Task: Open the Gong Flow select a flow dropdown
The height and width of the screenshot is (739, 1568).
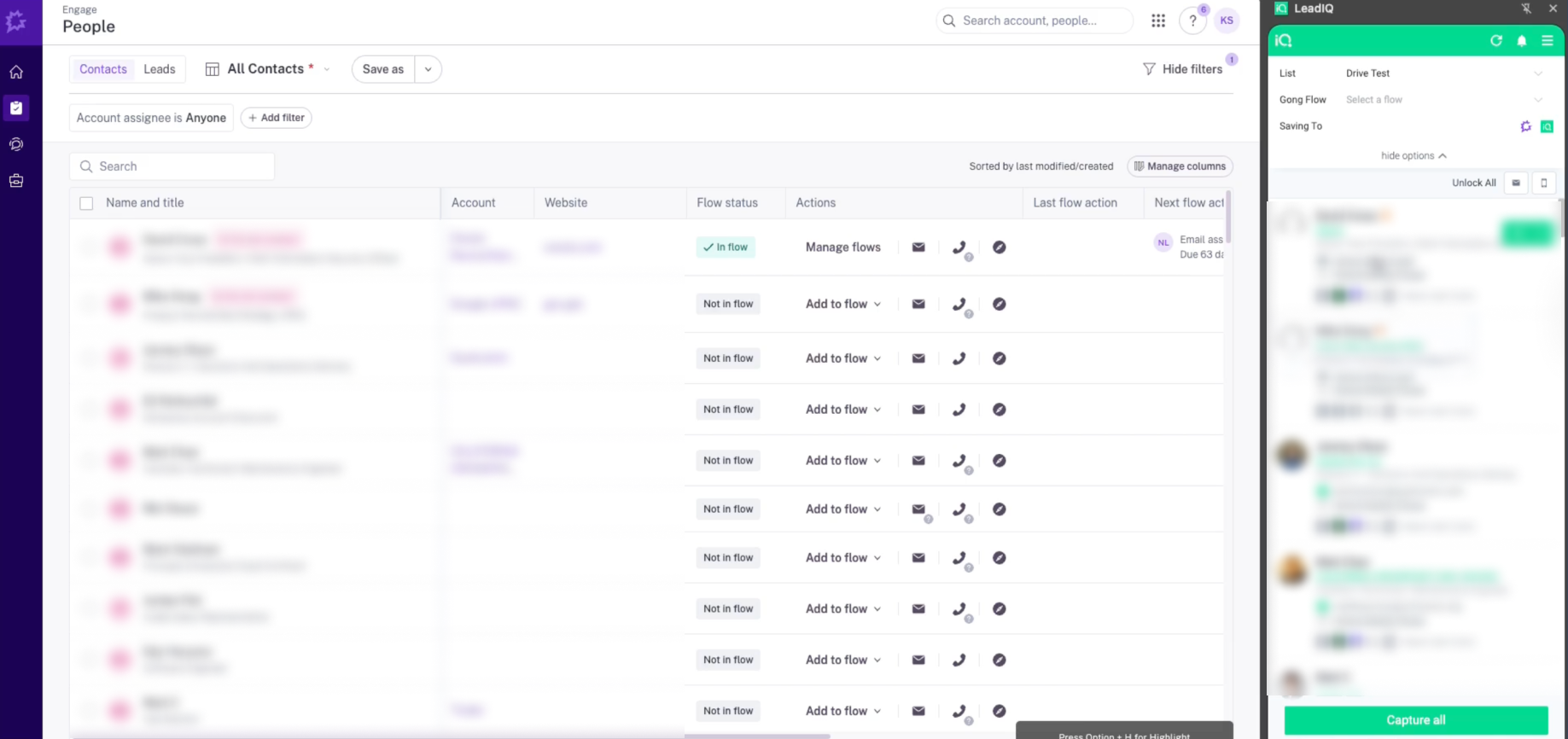Action: (1443, 100)
